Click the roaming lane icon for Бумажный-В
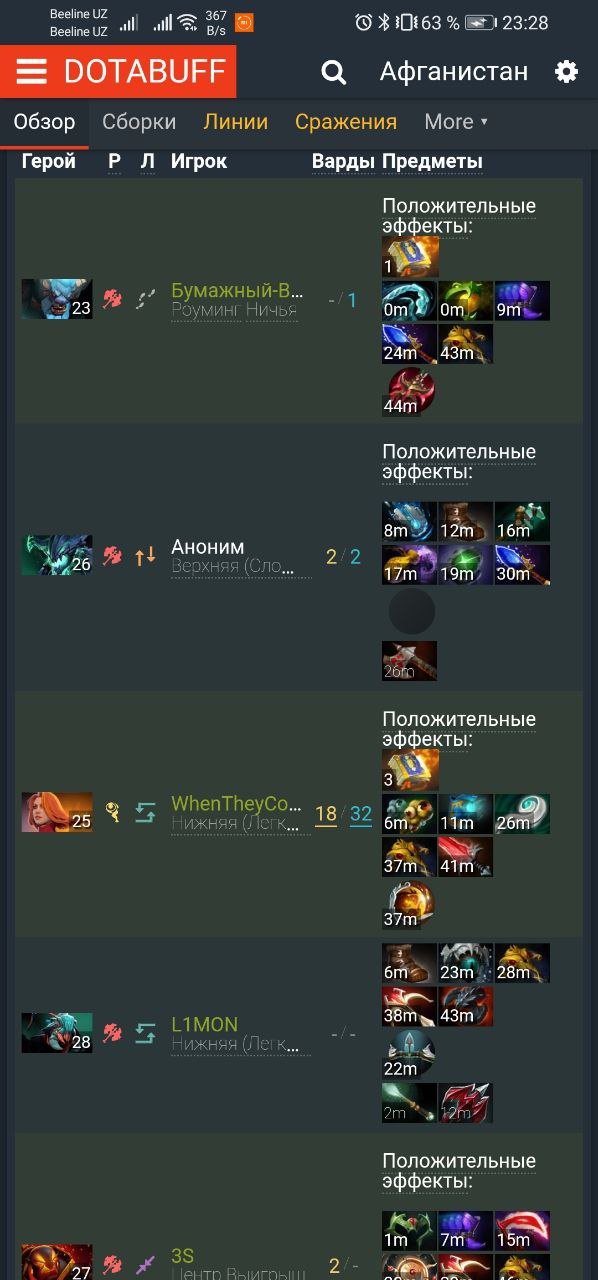 145,299
